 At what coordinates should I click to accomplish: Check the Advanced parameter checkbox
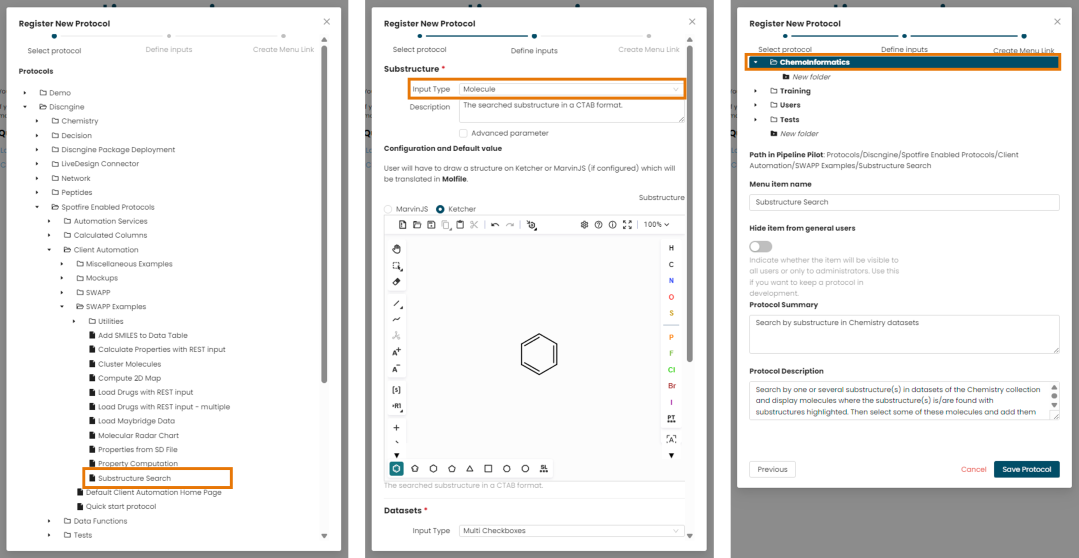pyautogui.click(x=464, y=133)
